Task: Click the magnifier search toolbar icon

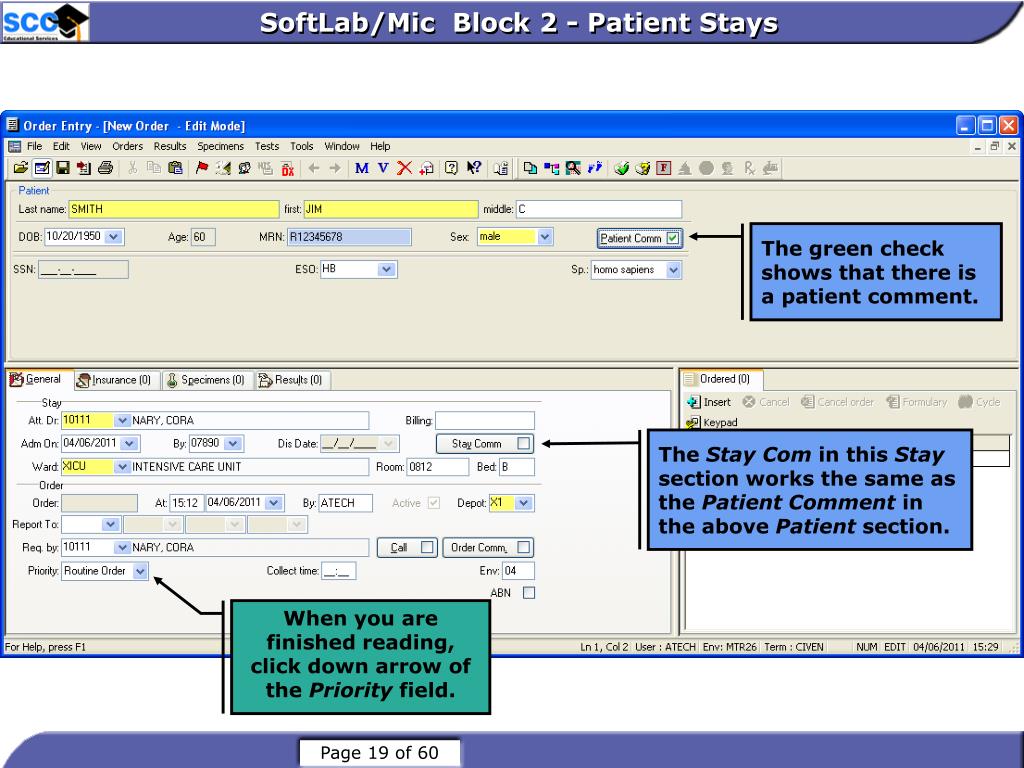Action: coord(573,168)
